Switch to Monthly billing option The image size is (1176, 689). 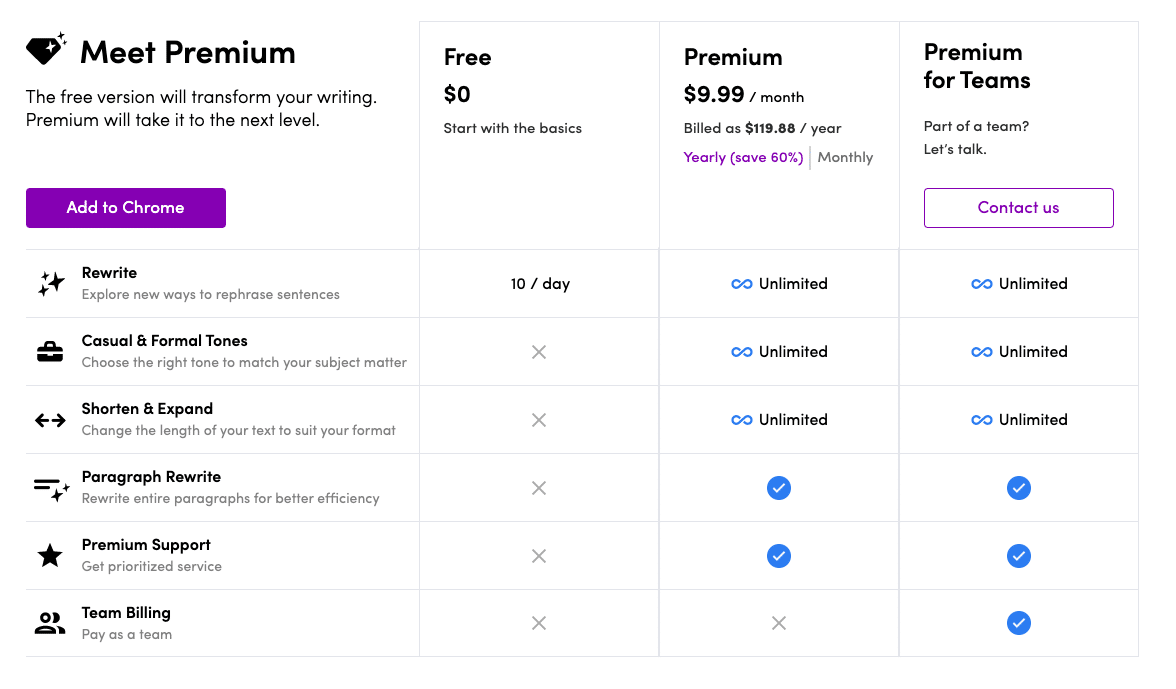845,157
